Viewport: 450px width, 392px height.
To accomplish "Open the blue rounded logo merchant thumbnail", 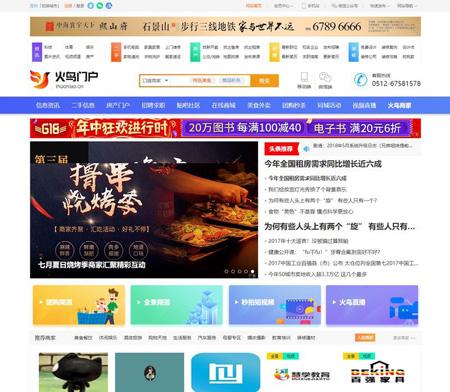I will pyautogui.click(x=226, y=372).
